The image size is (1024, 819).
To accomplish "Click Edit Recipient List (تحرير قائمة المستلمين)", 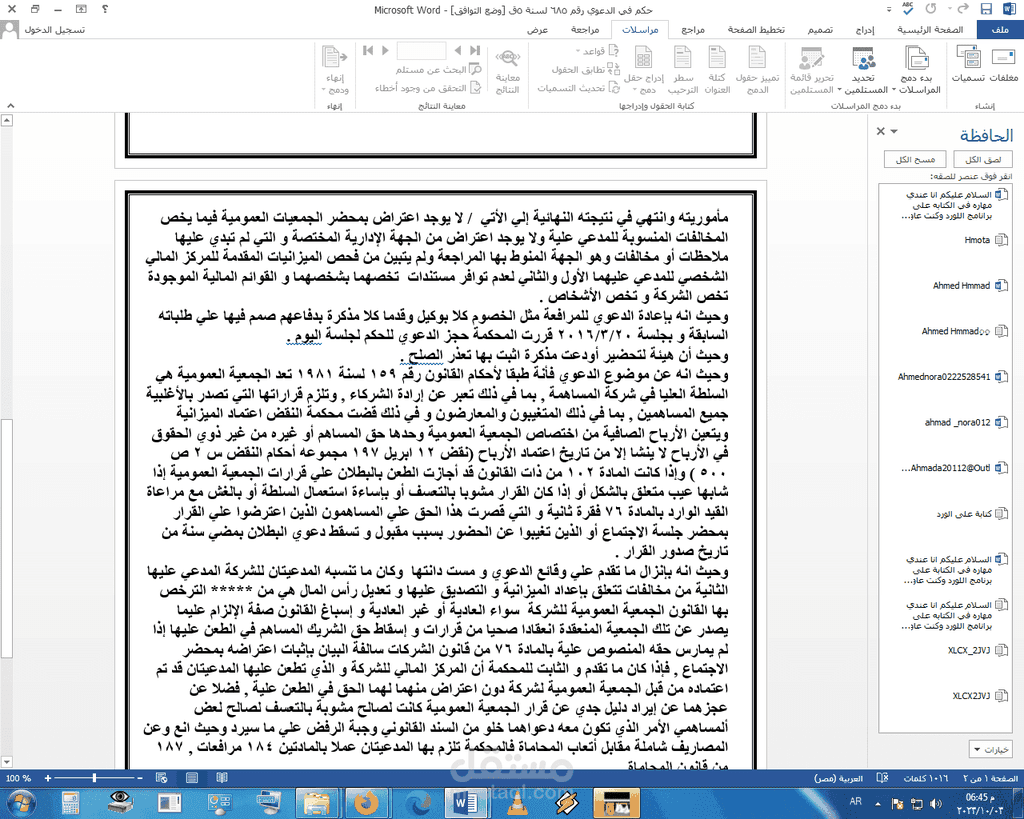I will [812, 69].
